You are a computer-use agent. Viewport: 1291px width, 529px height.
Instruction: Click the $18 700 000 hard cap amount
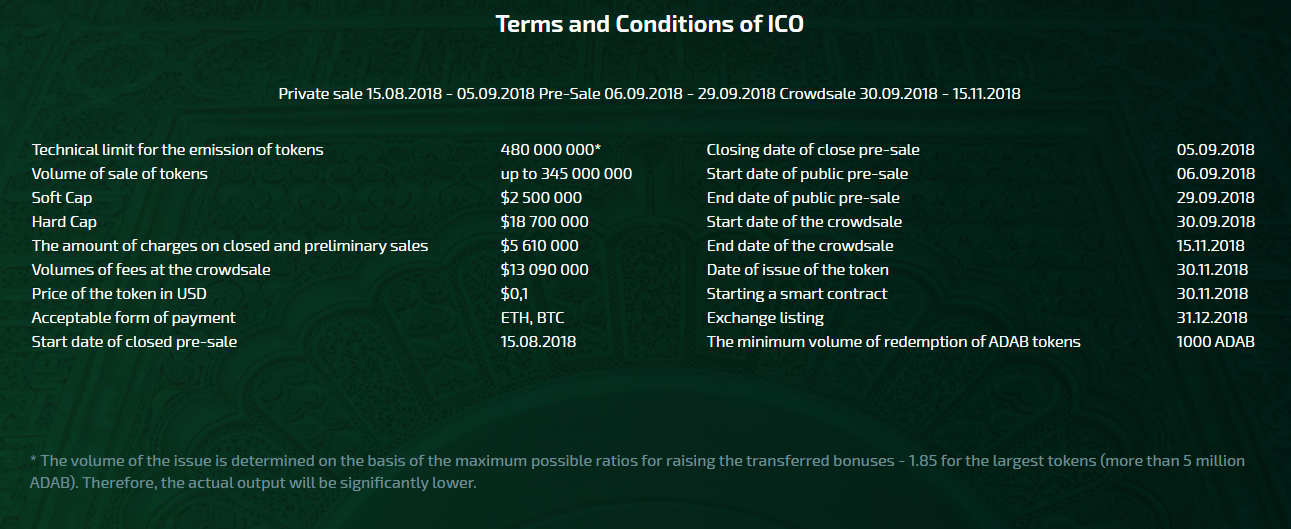544,222
